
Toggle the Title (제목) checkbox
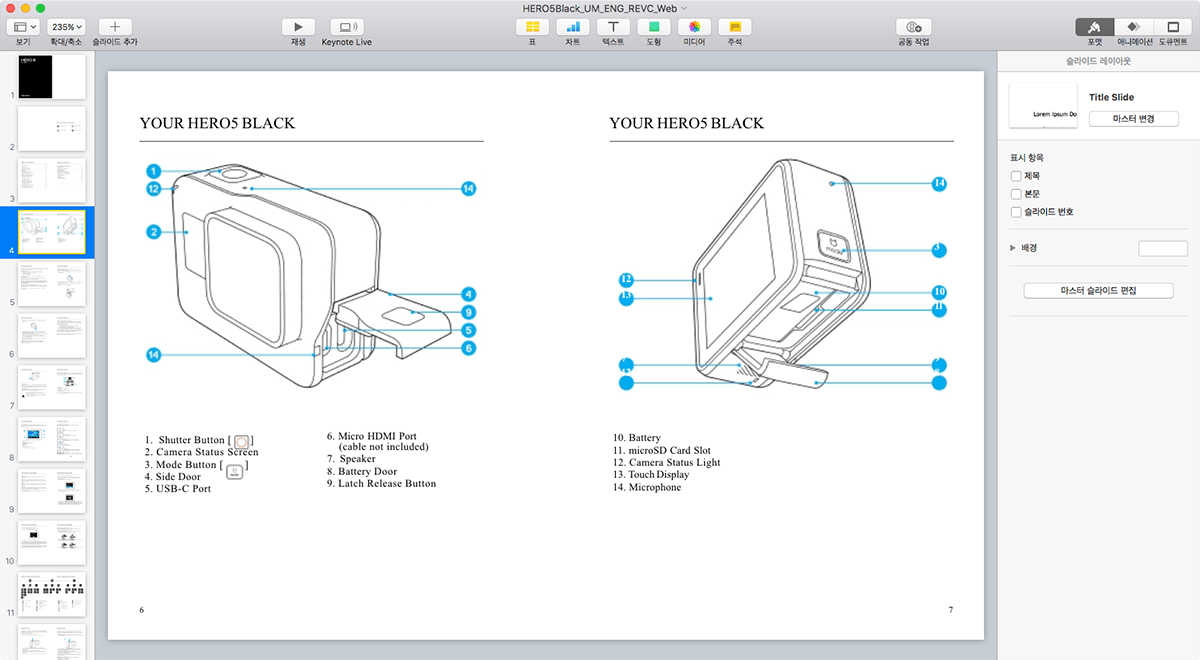(1016, 176)
